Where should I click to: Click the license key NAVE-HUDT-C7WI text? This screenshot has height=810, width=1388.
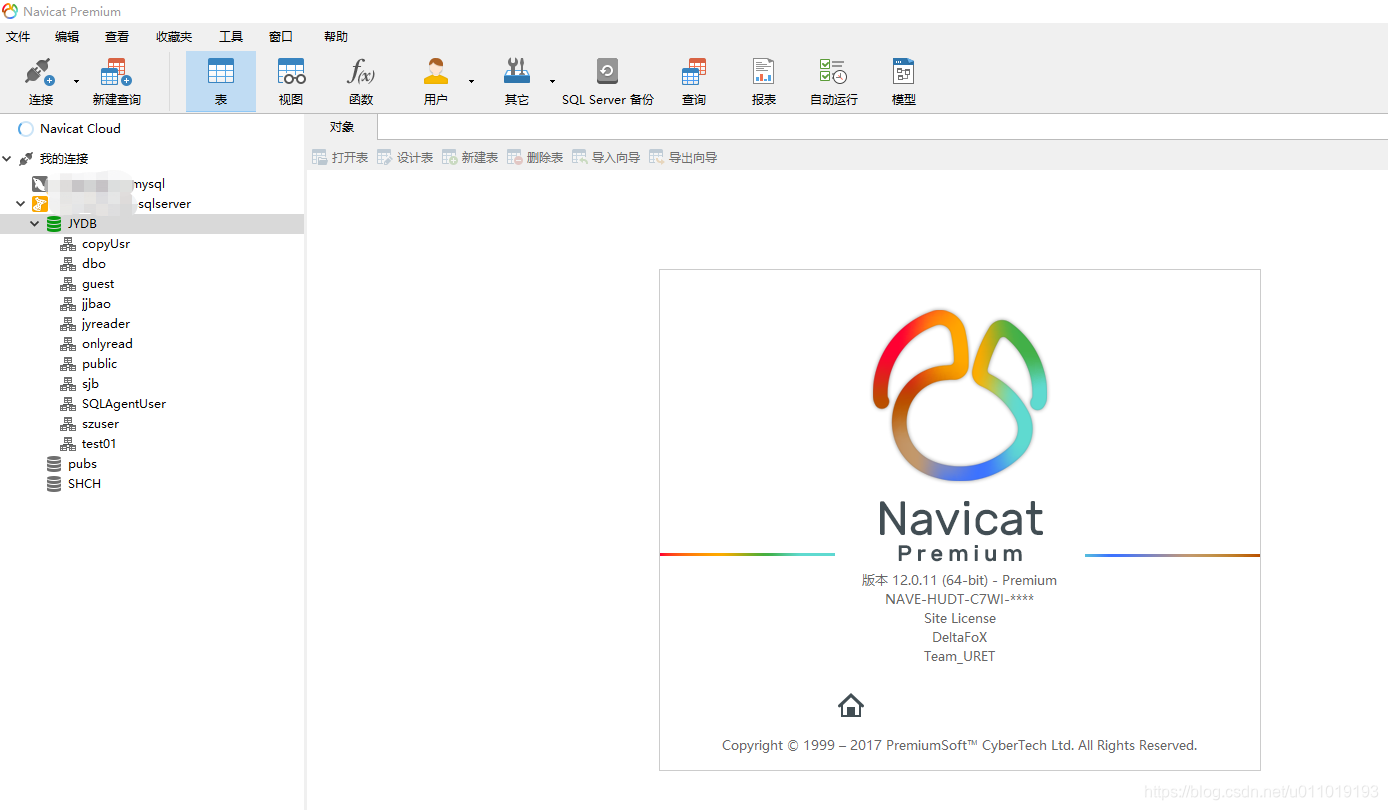pos(960,599)
